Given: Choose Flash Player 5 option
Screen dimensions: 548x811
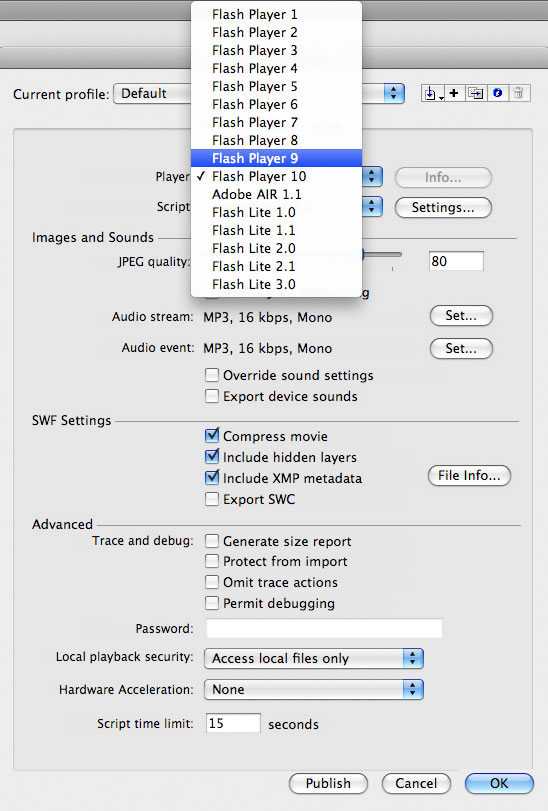Looking at the screenshot, I should pyautogui.click(x=276, y=86).
